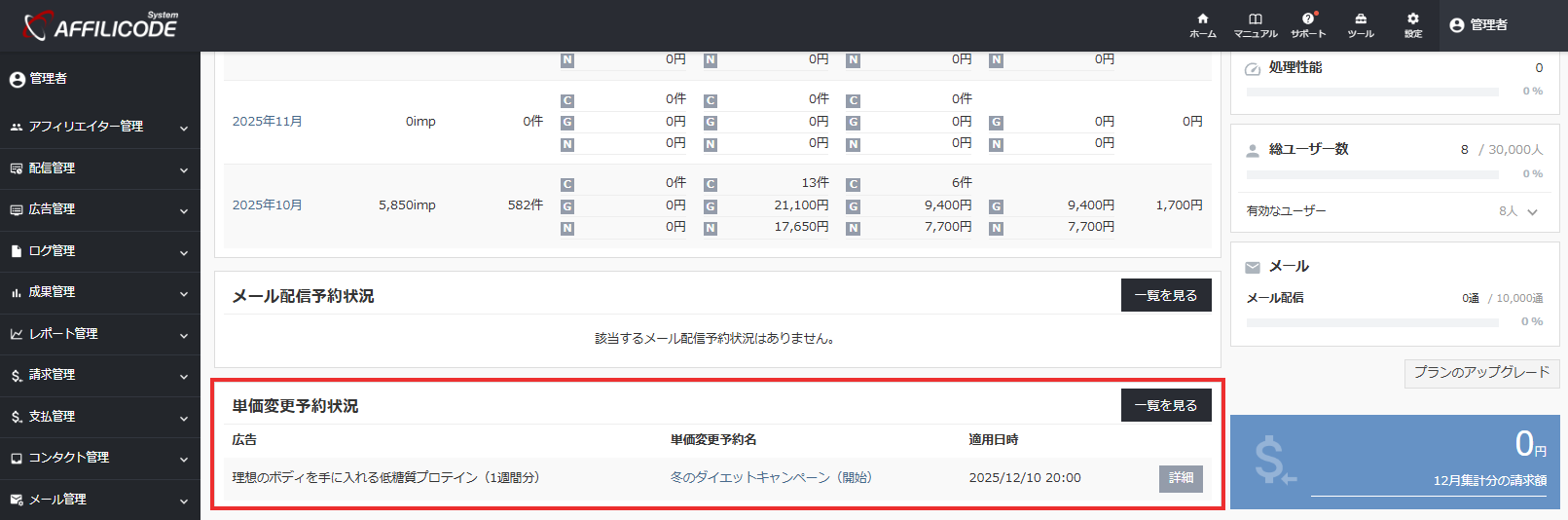The image size is (1568, 520).
Task: Open the 2025年11月 report link
Action: (x=267, y=122)
